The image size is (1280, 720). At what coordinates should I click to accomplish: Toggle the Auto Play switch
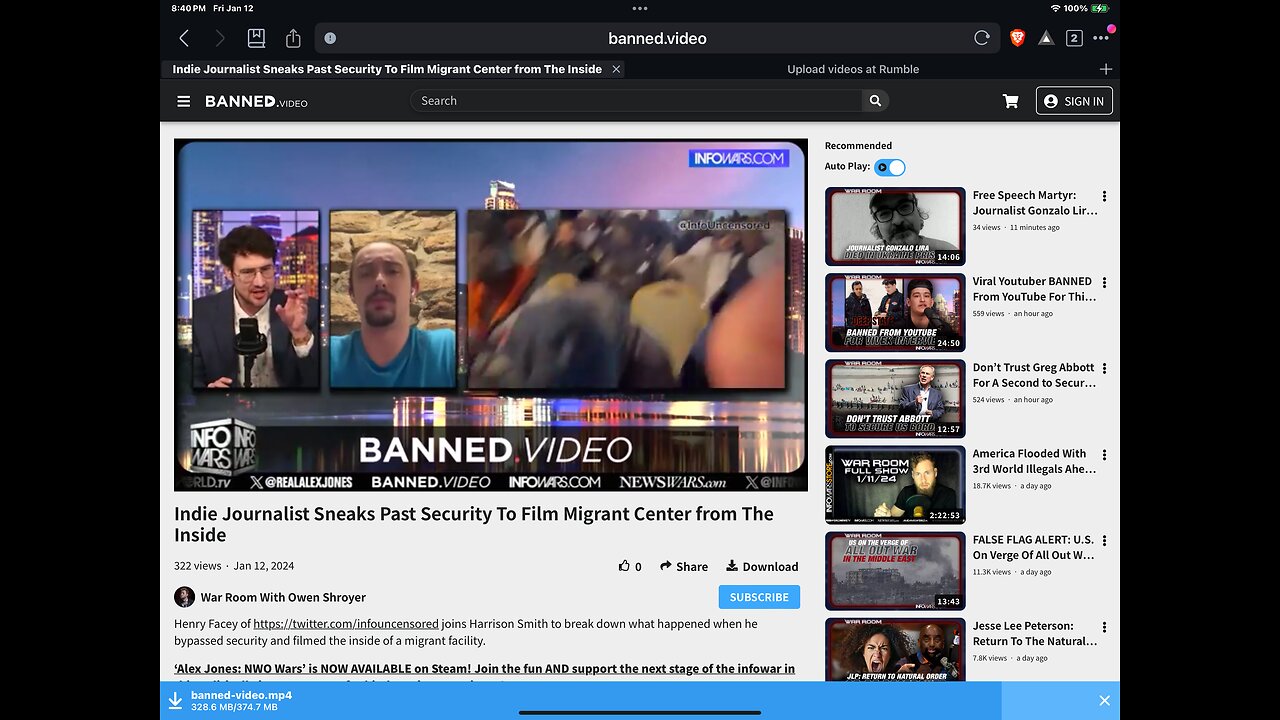(x=890, y=167)
